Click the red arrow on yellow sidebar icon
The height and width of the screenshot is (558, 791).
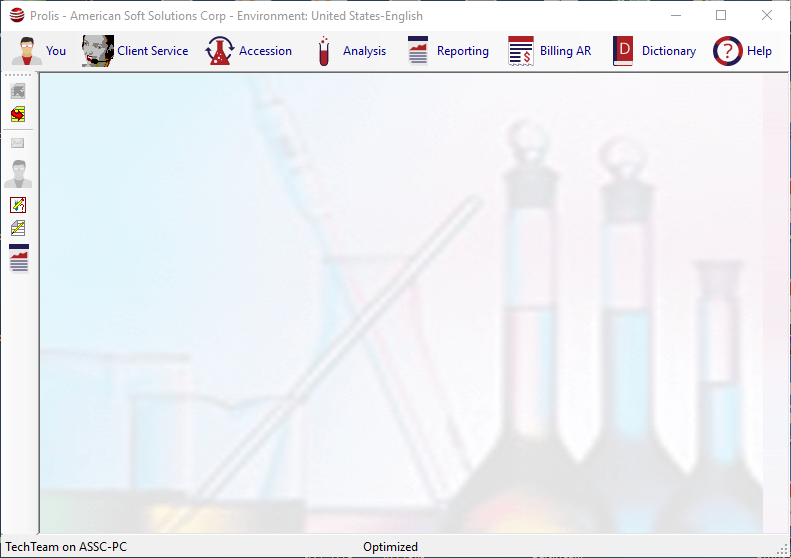coord(18,115)
